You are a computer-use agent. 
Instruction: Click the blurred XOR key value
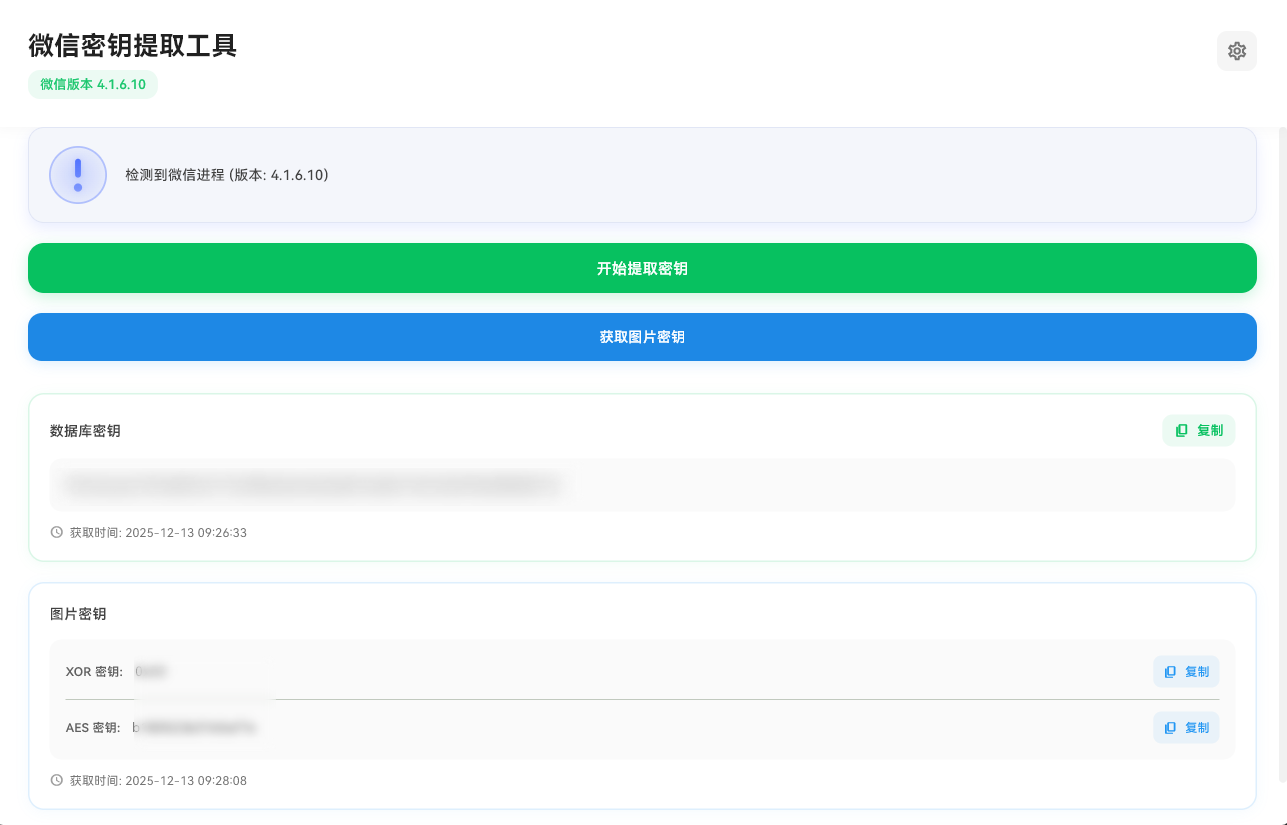pos(151,672)
